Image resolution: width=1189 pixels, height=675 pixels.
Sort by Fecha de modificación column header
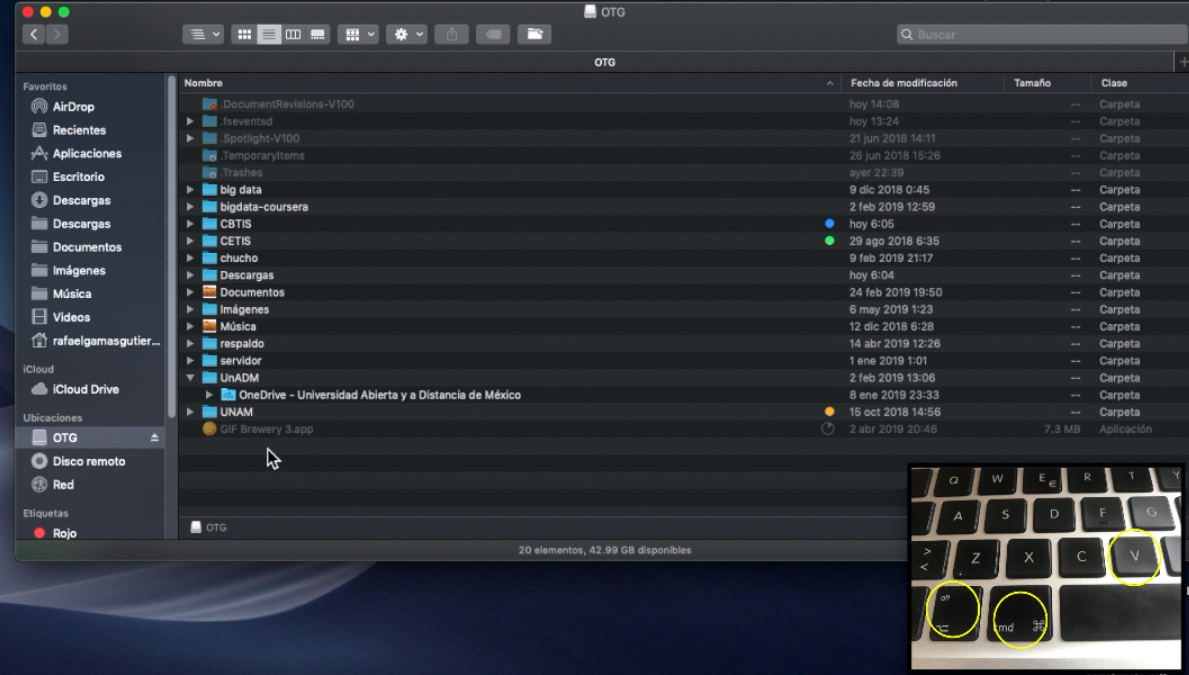[x=903, y=83]
